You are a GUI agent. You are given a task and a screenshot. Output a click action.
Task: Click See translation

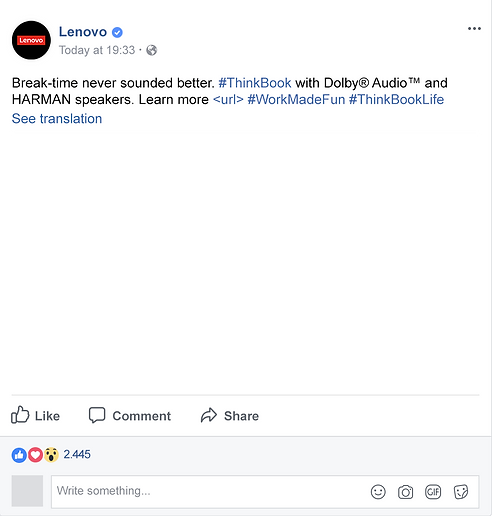pyautogui.click(x=57, y=119)
